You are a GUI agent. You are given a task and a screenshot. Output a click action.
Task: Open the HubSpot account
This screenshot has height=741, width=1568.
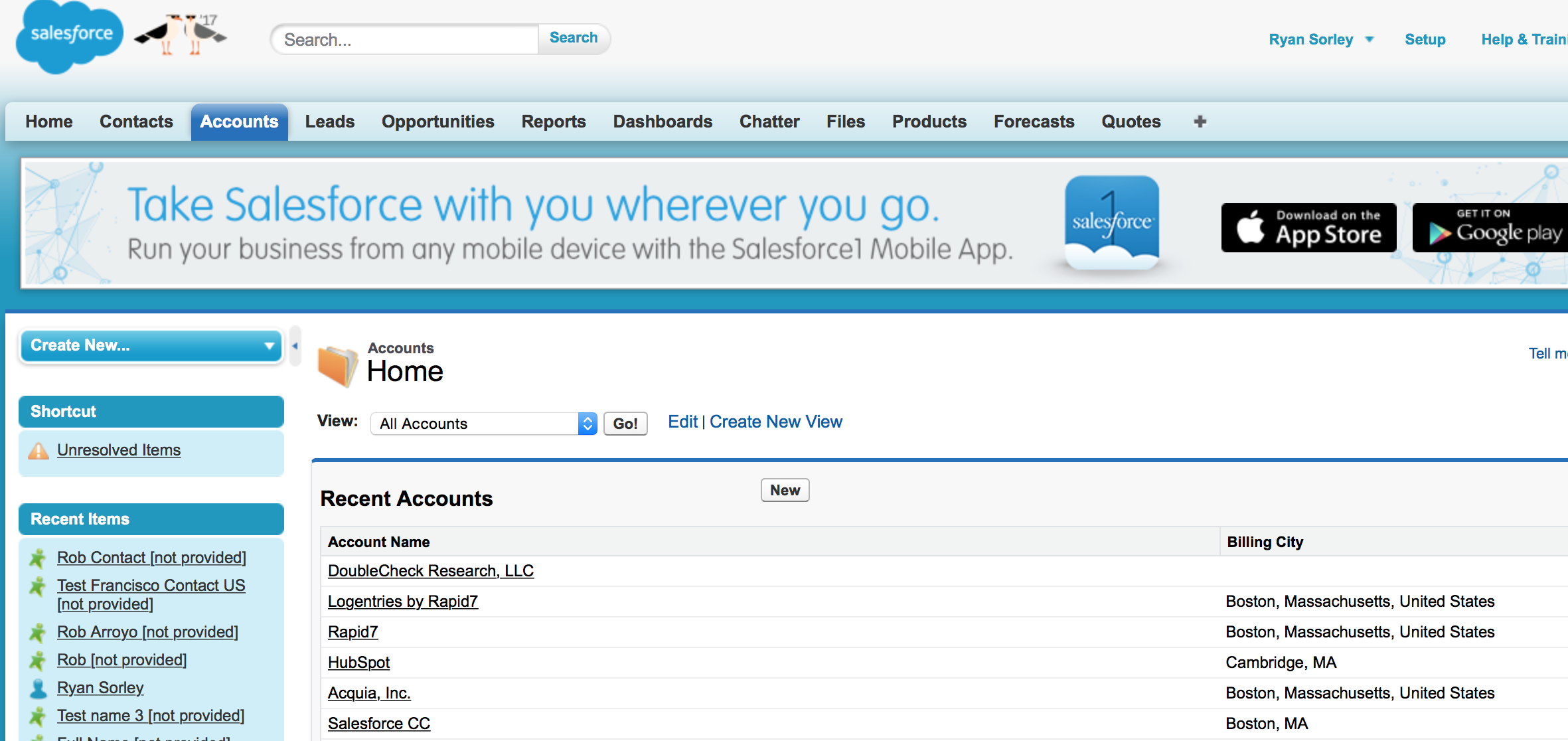click(x=358, y=663)
